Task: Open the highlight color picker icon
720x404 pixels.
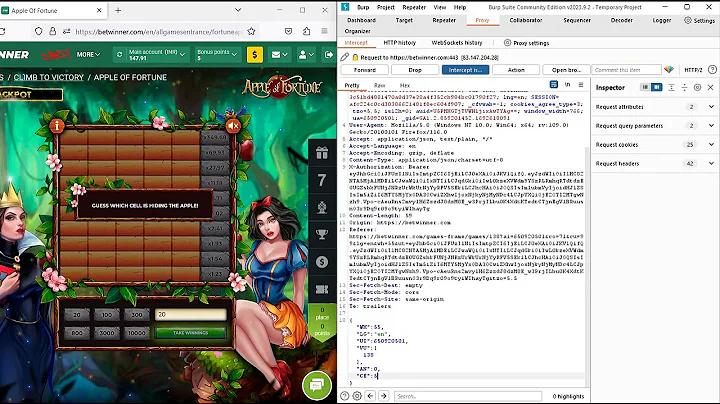Action: 669,70
